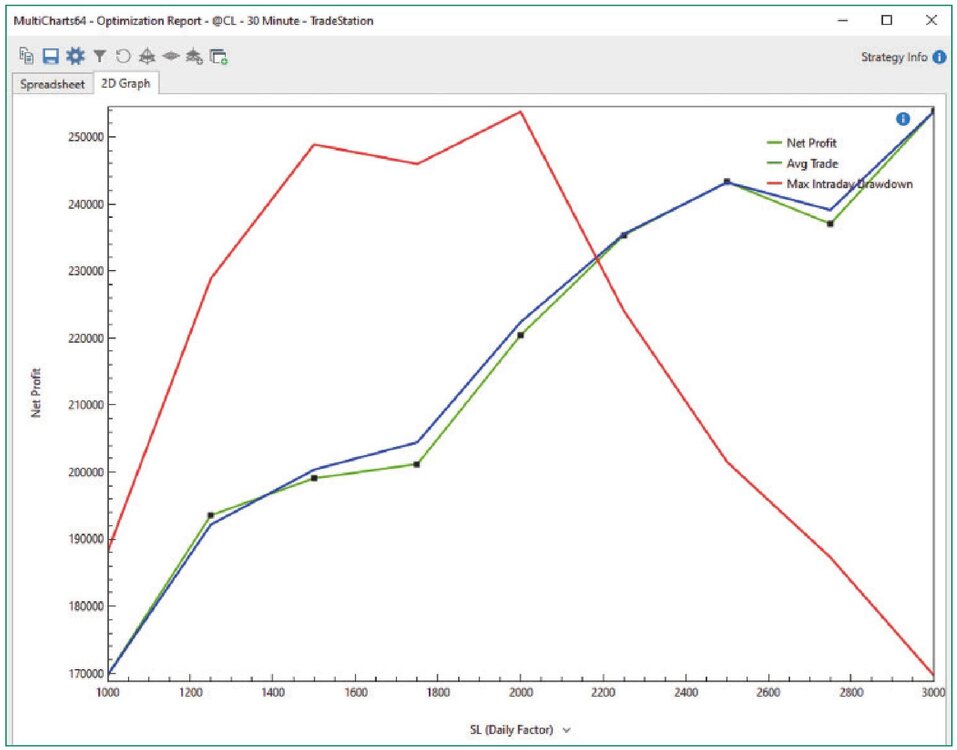957x750 pixels.
Task: Open the filter funnel tool
Action: point(99,57)
